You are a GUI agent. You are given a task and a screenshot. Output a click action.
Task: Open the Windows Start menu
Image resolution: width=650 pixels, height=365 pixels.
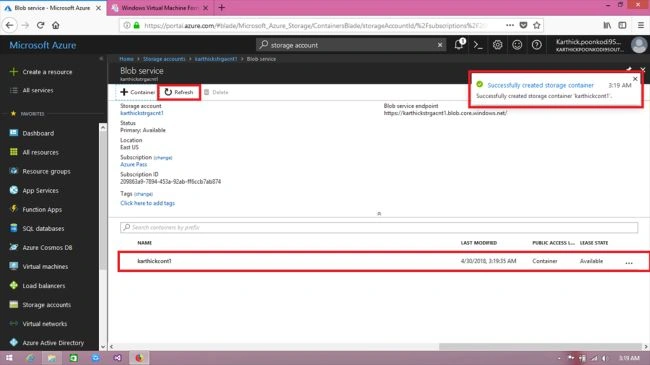pos(9,358)
